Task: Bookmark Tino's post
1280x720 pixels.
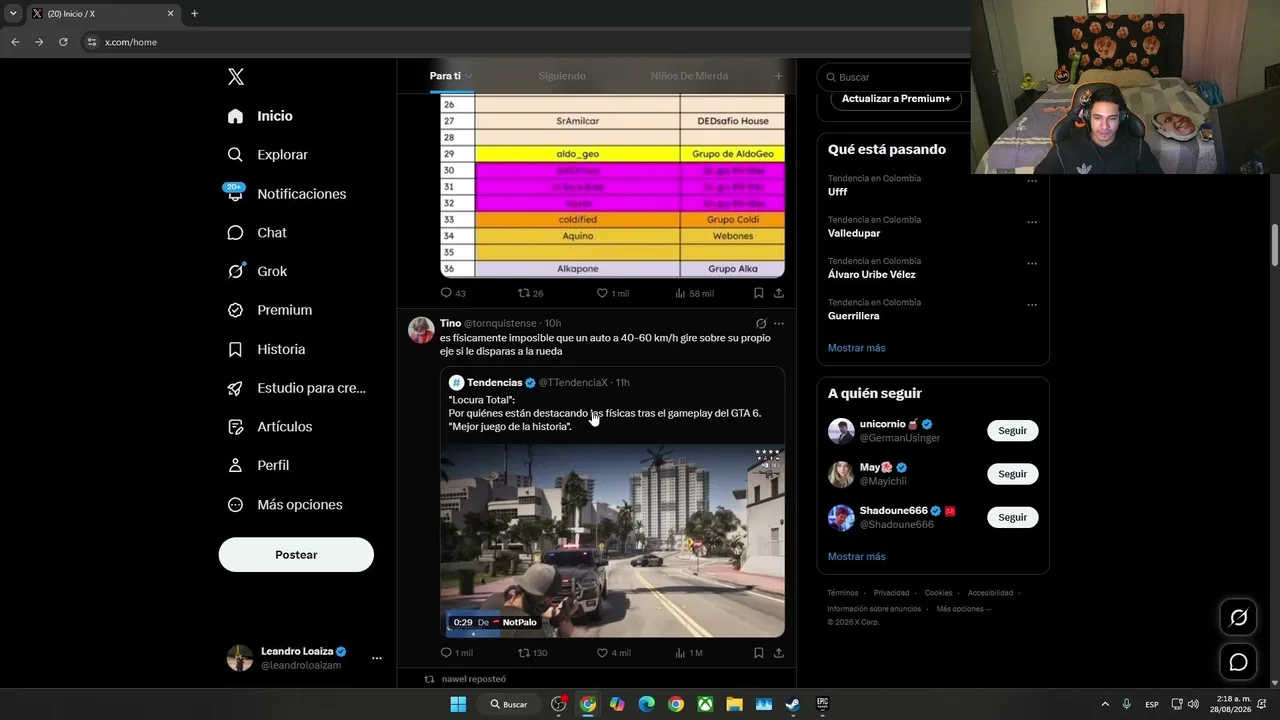Action: point(759,653)
